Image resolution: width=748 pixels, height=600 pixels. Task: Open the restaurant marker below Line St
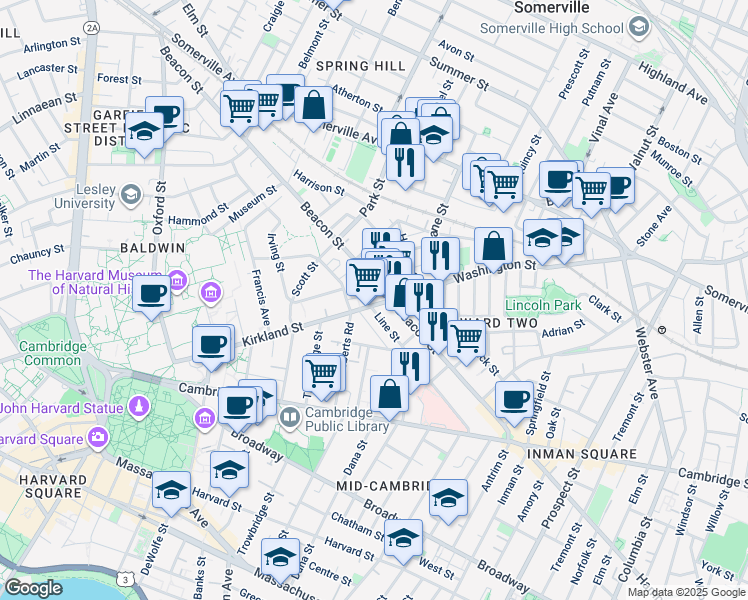[x=410, y=366]
